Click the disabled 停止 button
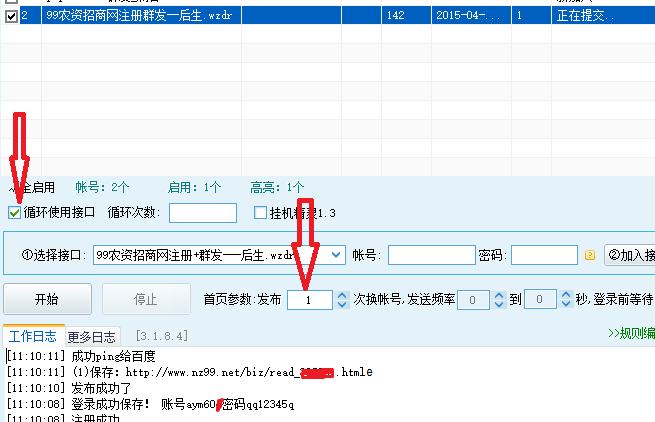 [x=146, y=299]
